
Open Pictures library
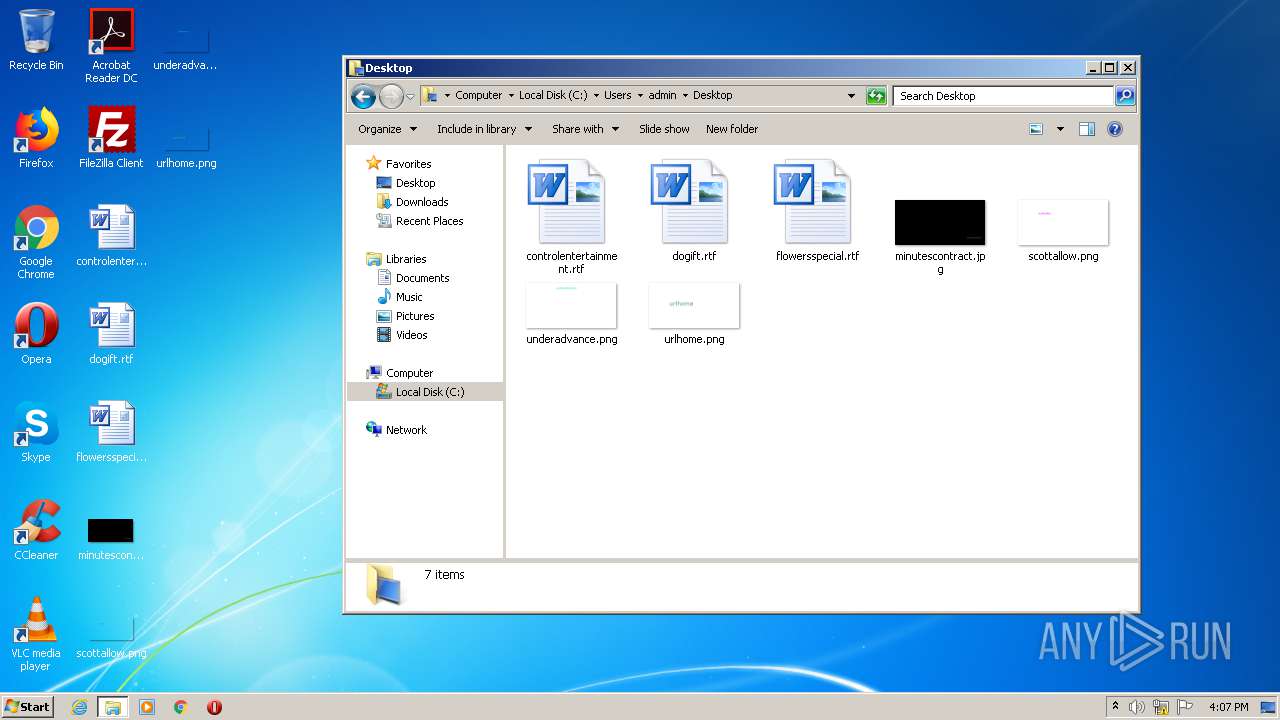(x=405, y=316)
